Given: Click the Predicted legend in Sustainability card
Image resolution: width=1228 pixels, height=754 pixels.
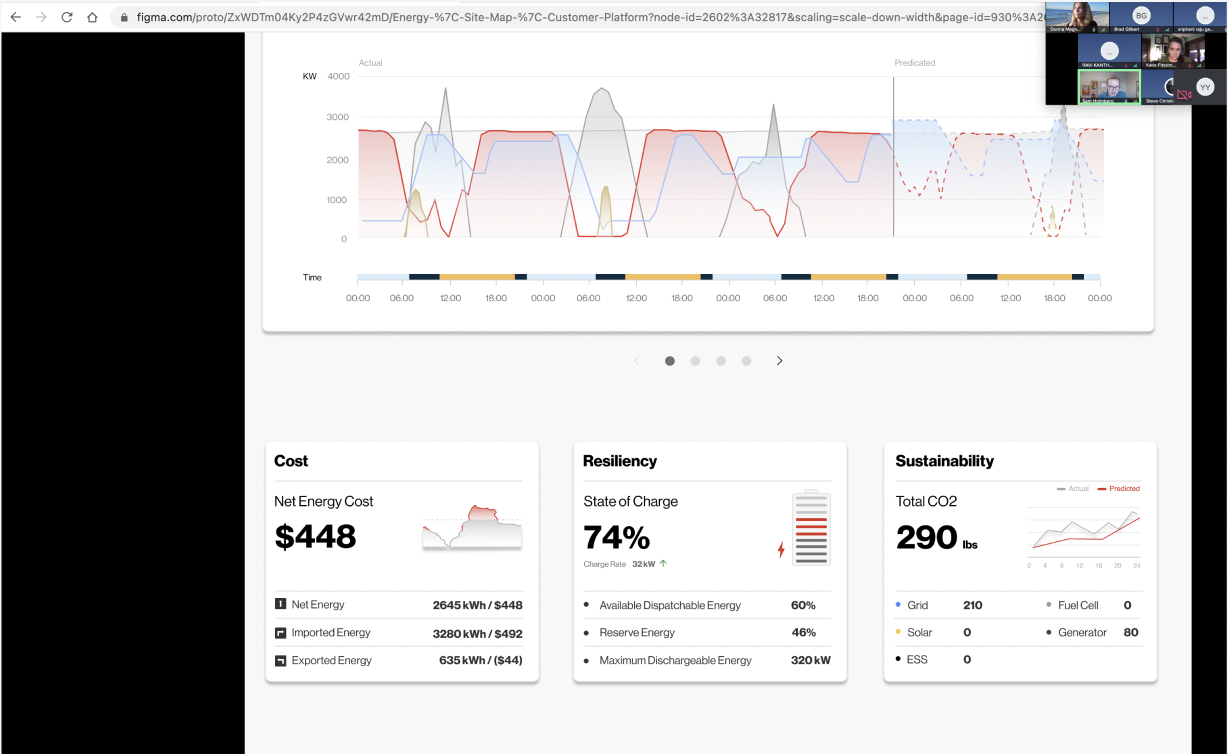Looking at the screenshot, I should pyautogui.click(x=1119, y=489).
